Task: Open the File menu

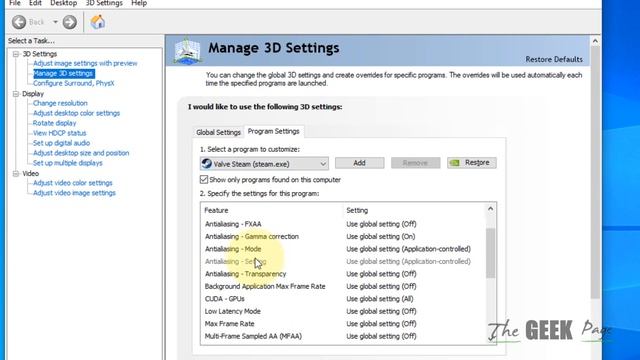Action: tap(15, 3)
